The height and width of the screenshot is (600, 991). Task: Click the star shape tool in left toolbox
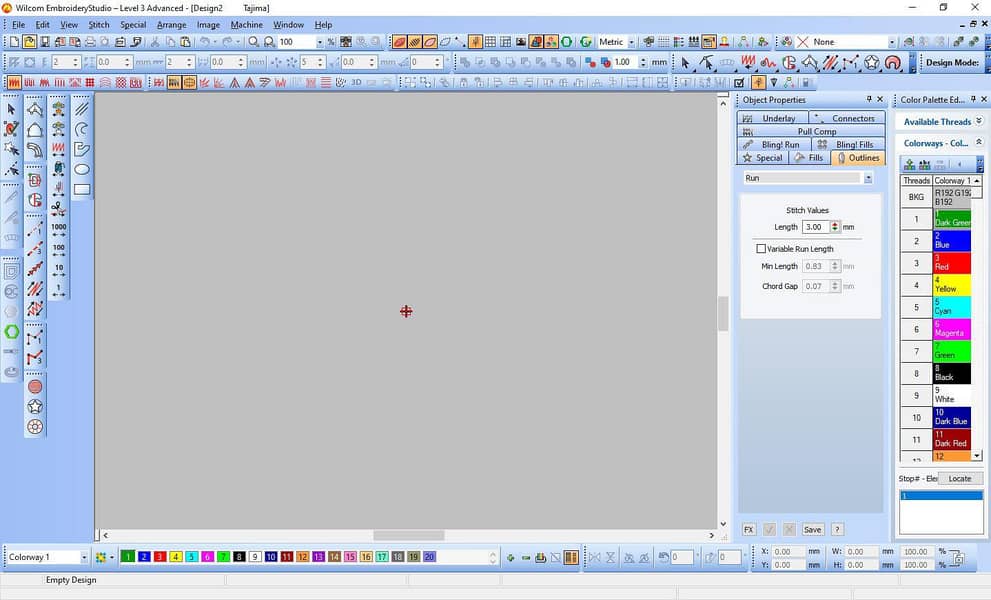point(35,407)
